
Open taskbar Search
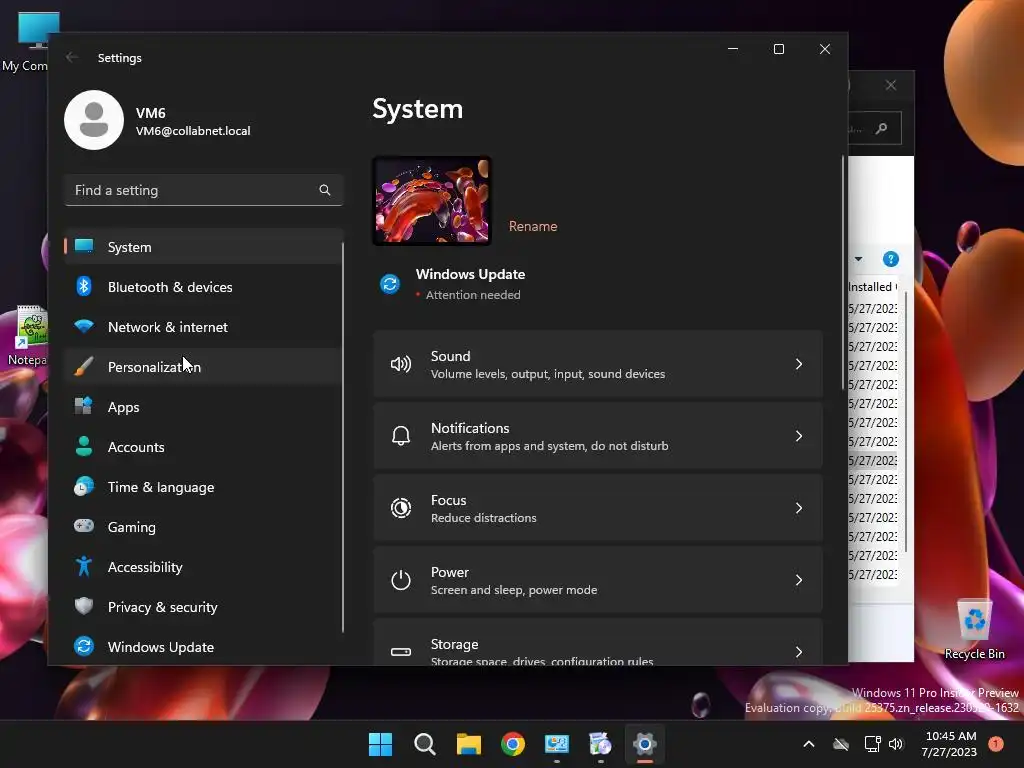point(424,744)
